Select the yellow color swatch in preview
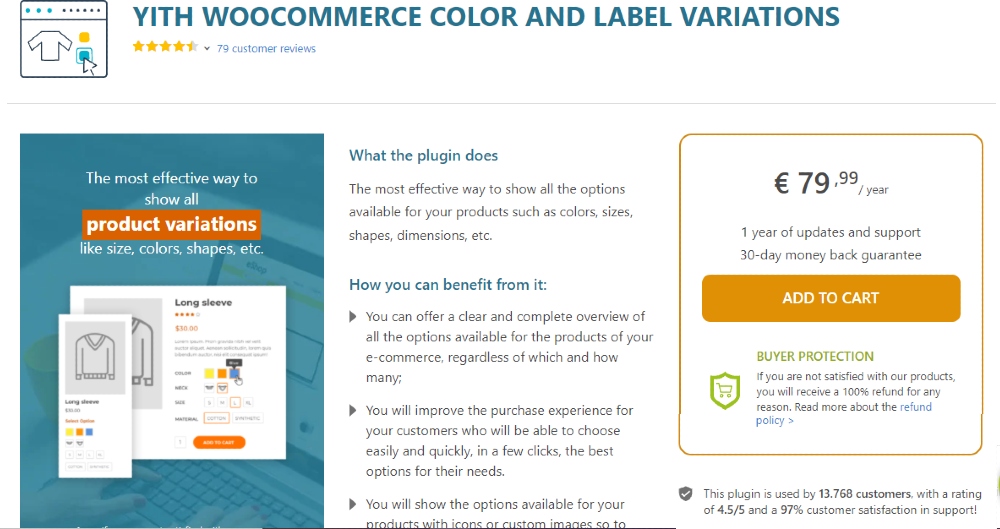The image size is (1000, 529). coord(209,373)
